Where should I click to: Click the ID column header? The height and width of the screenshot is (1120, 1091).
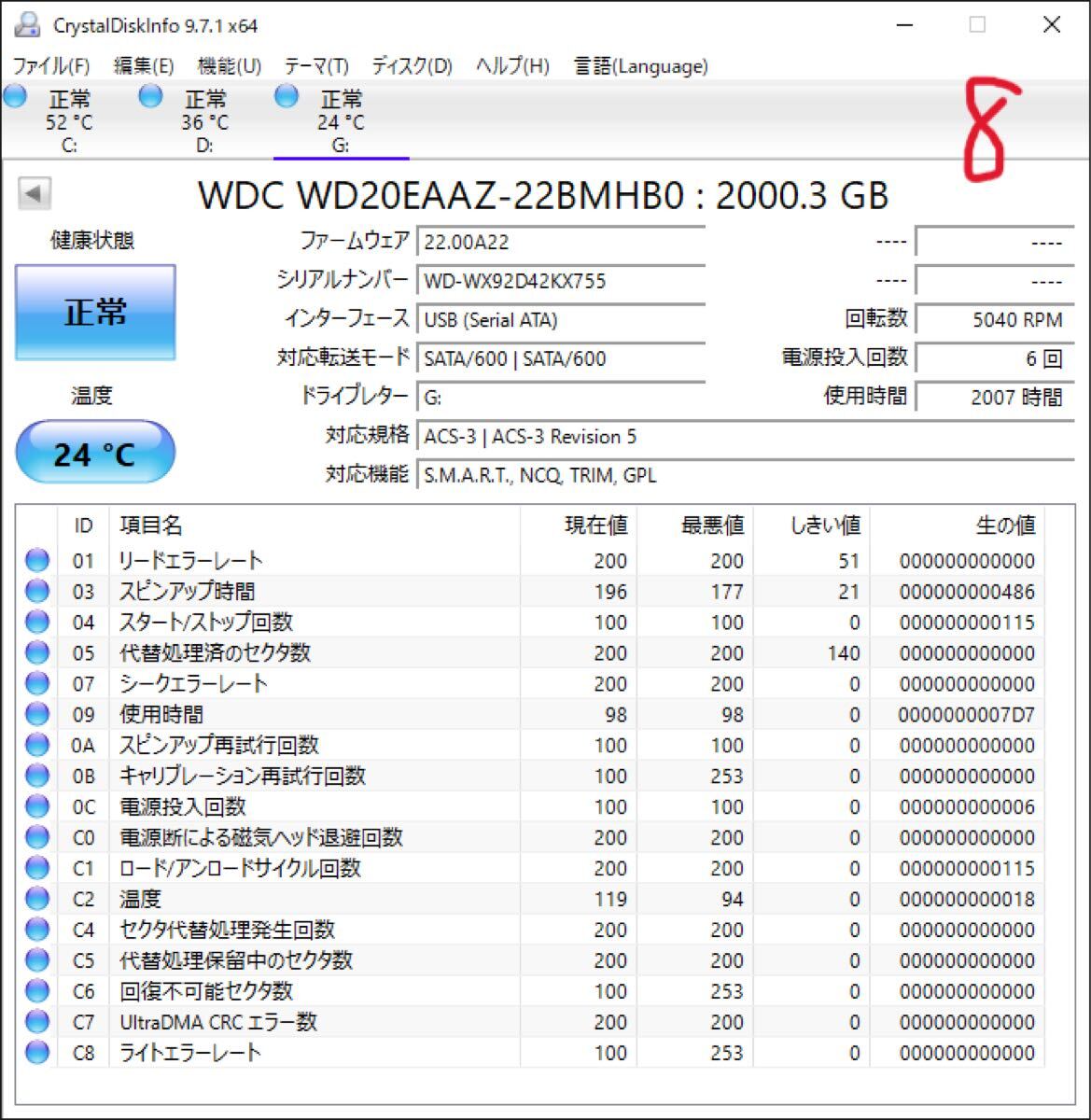tap(83, 525)
